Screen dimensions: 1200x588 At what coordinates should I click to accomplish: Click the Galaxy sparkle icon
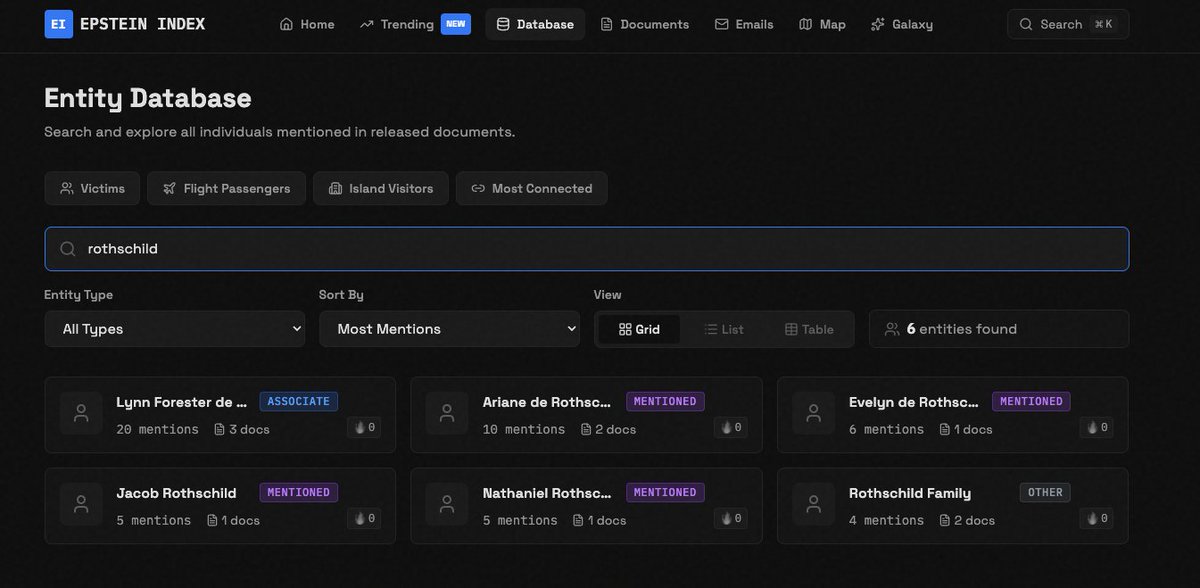(878, 24)
